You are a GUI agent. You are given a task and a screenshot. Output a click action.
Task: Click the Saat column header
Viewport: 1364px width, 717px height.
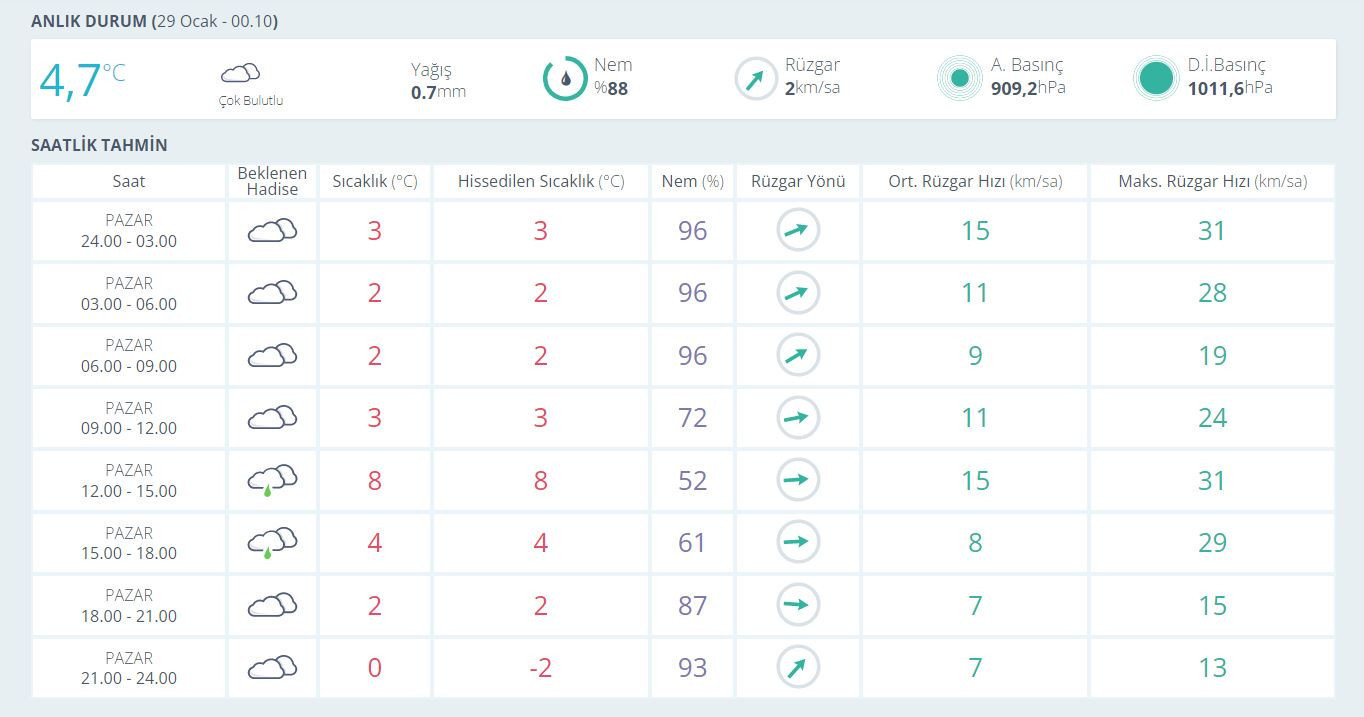(129, 181)
